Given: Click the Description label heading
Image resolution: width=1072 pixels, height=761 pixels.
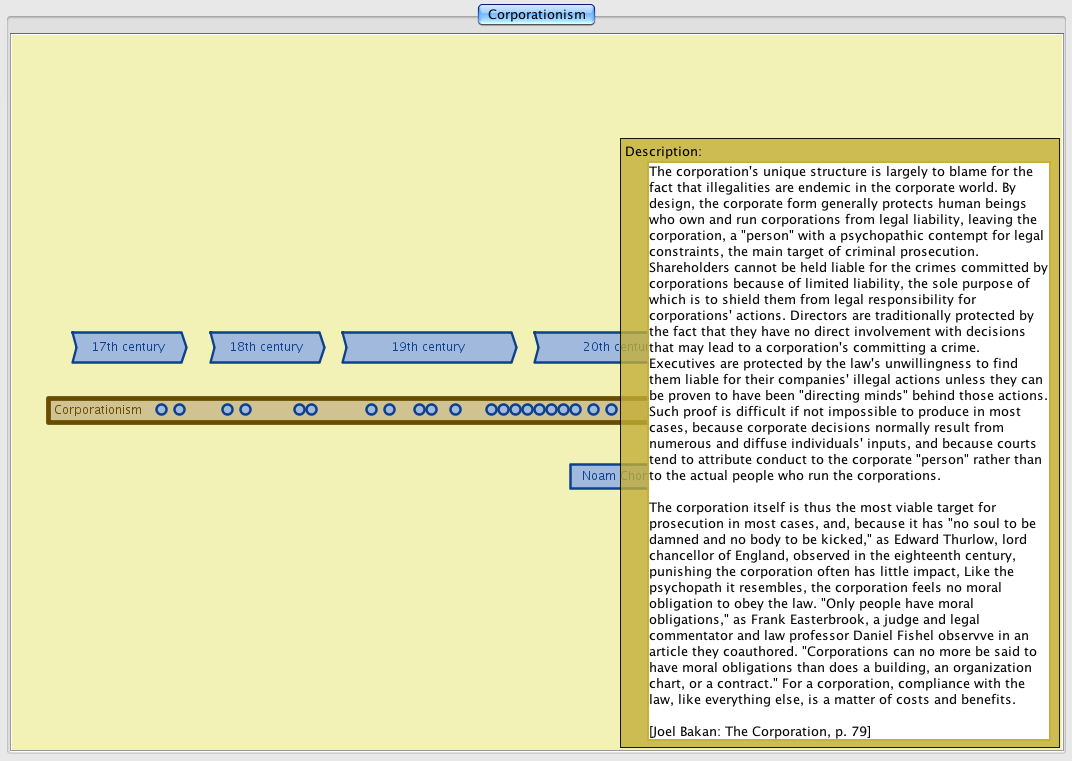Looking at the screenshot, I should click(663, 152).
